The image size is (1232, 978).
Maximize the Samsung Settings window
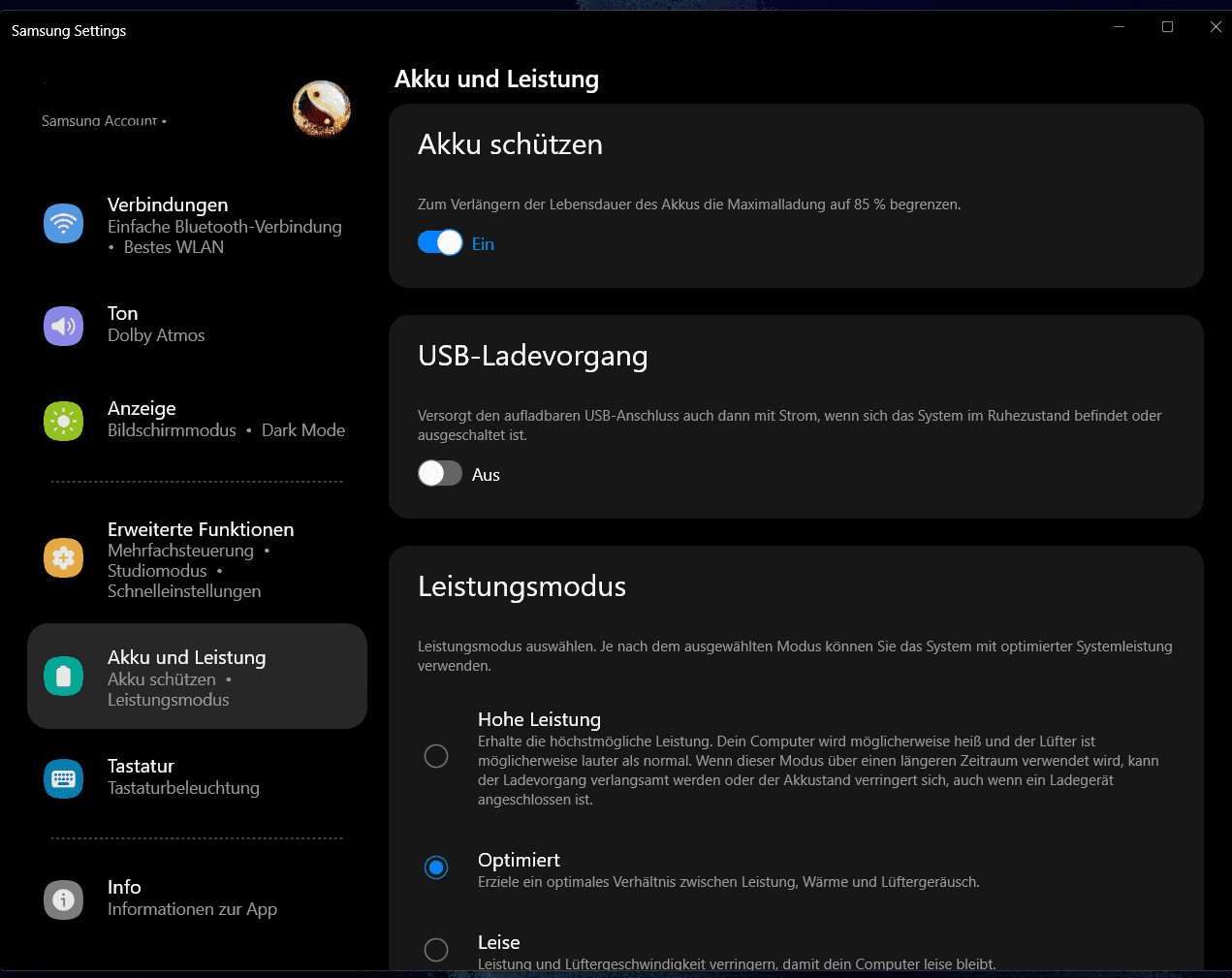(1167, 27)
